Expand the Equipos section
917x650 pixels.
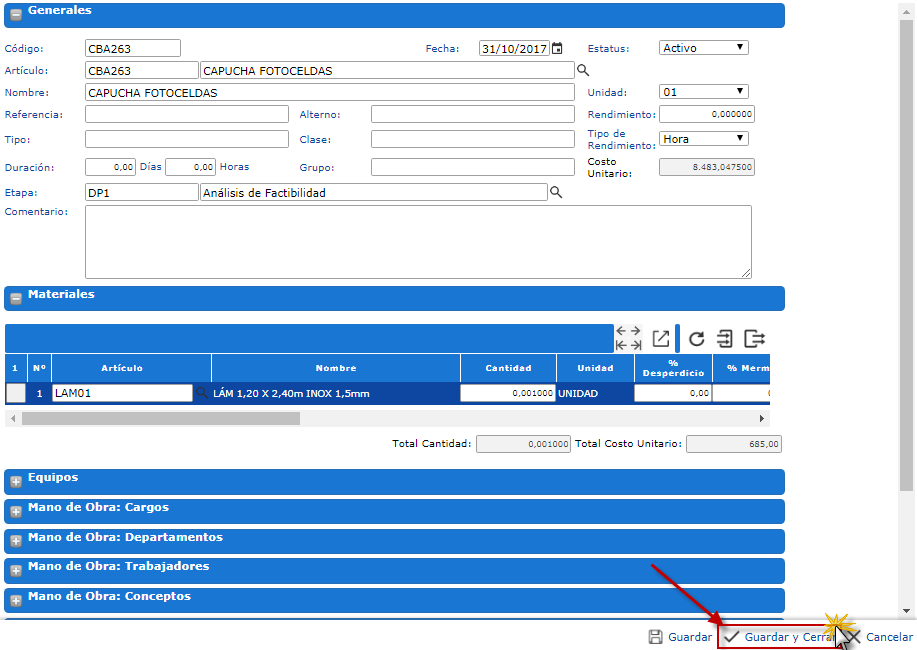tap(16, 482)
